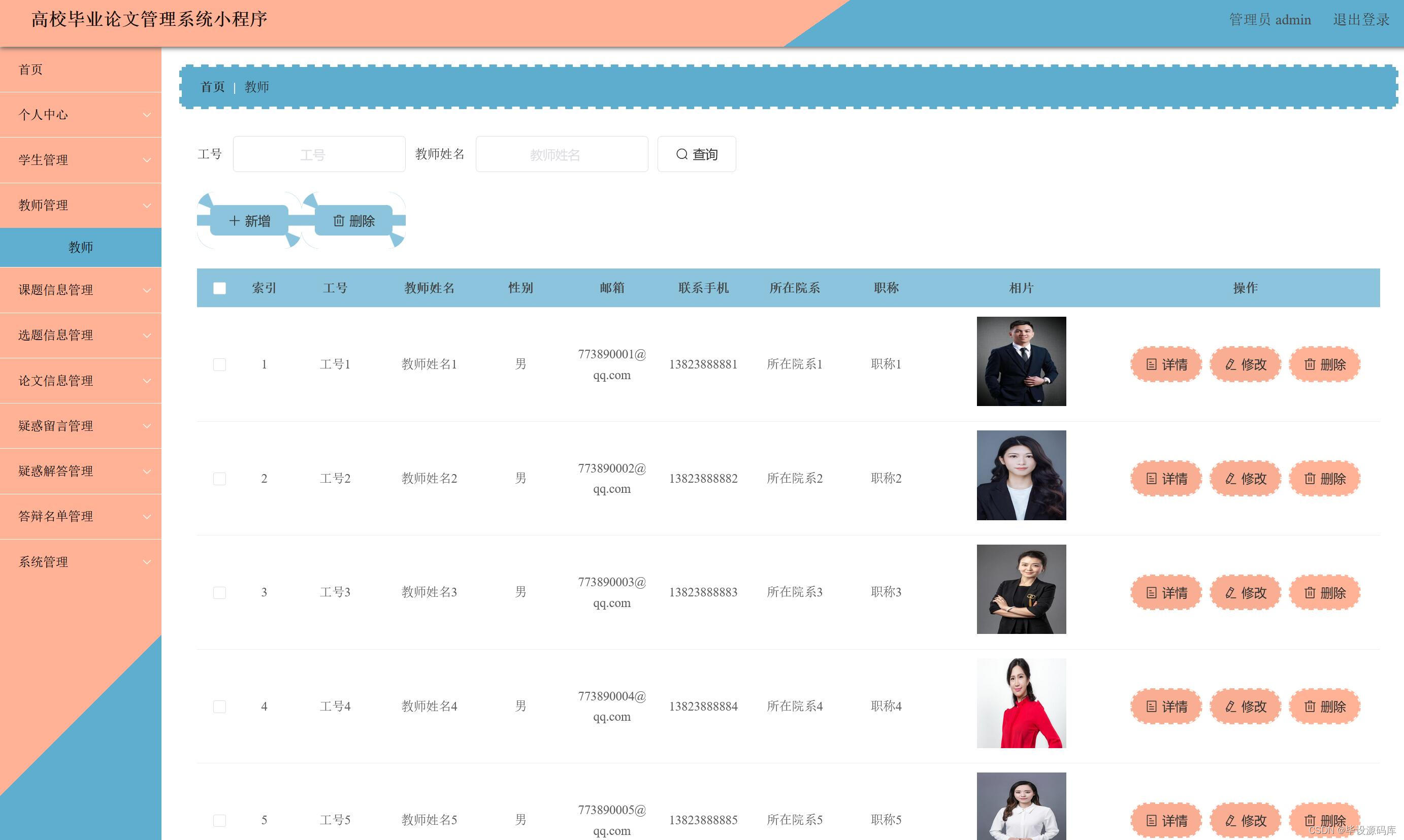
Task: Click the search magnifier icon in 查询
Action: tap(681, 154)
